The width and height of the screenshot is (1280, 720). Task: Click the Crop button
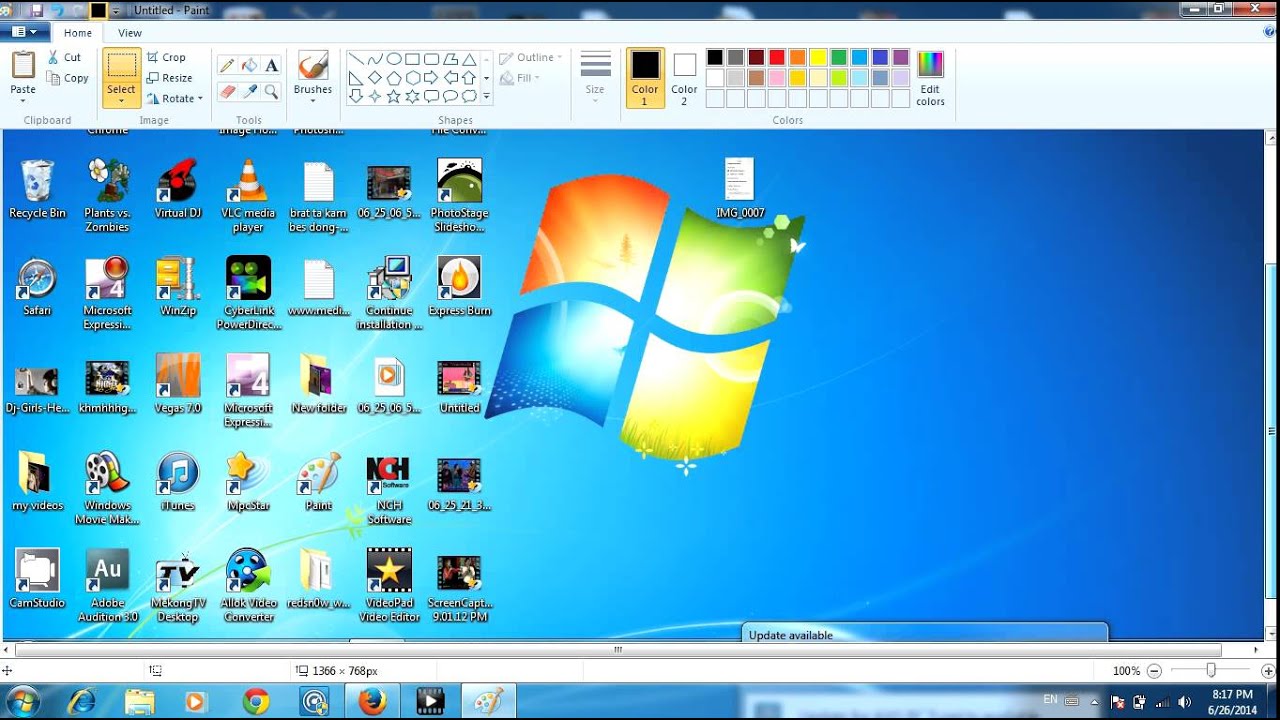point(166,58)
